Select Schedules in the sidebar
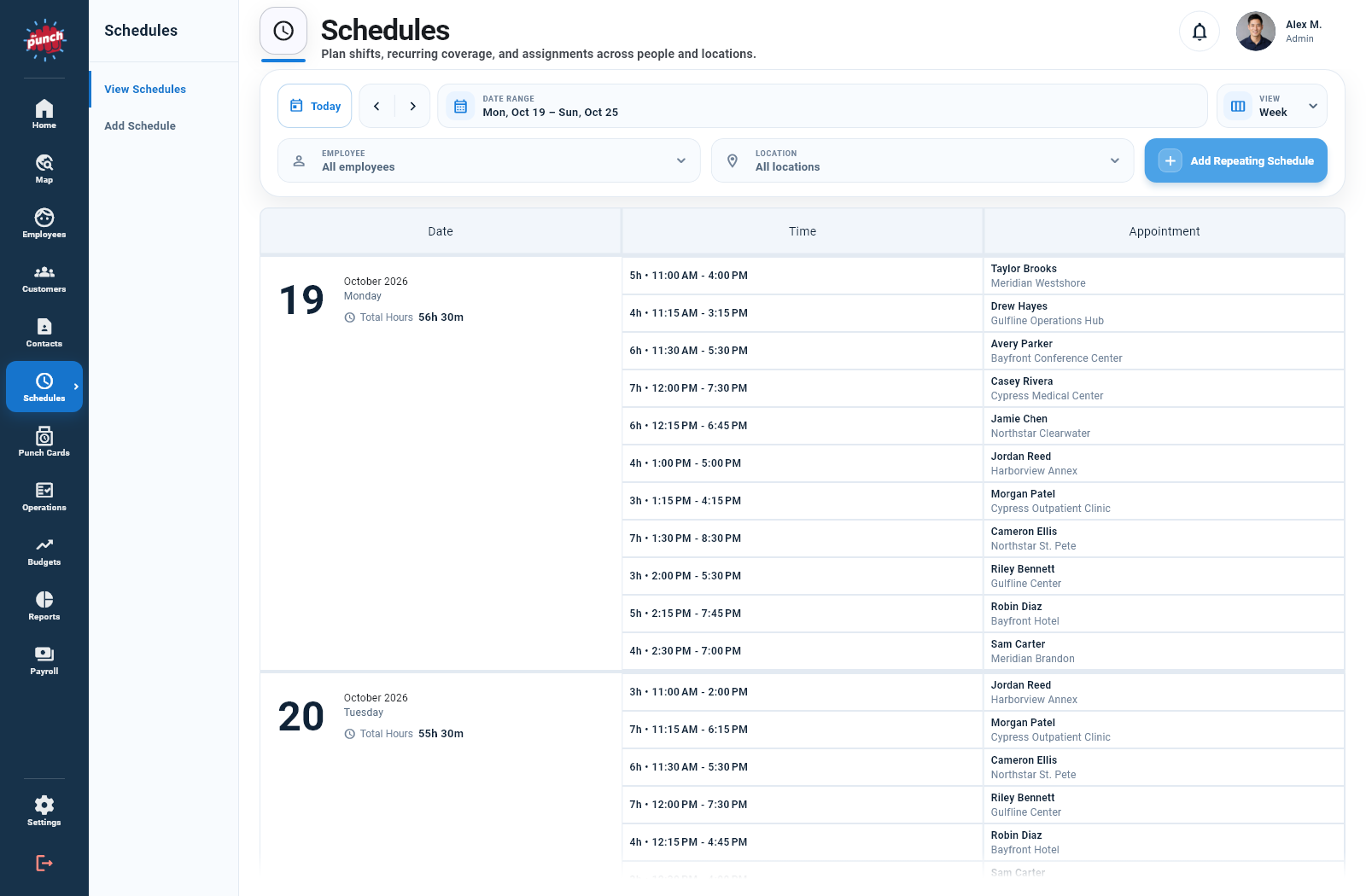The width and height of the screenshot is (1366, 896). pyautogui.click(x=44, y=387)
